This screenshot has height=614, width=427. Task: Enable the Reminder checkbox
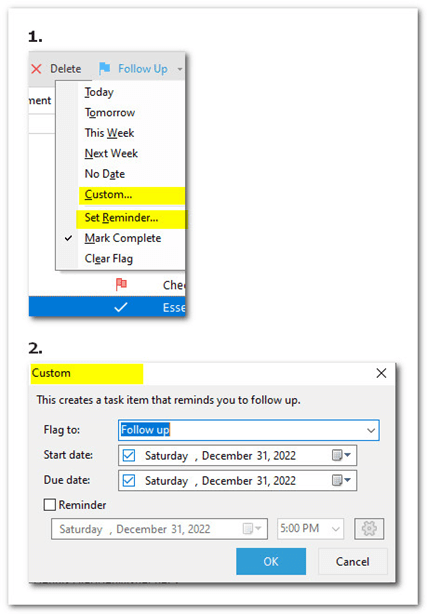[x=50, y=505]
